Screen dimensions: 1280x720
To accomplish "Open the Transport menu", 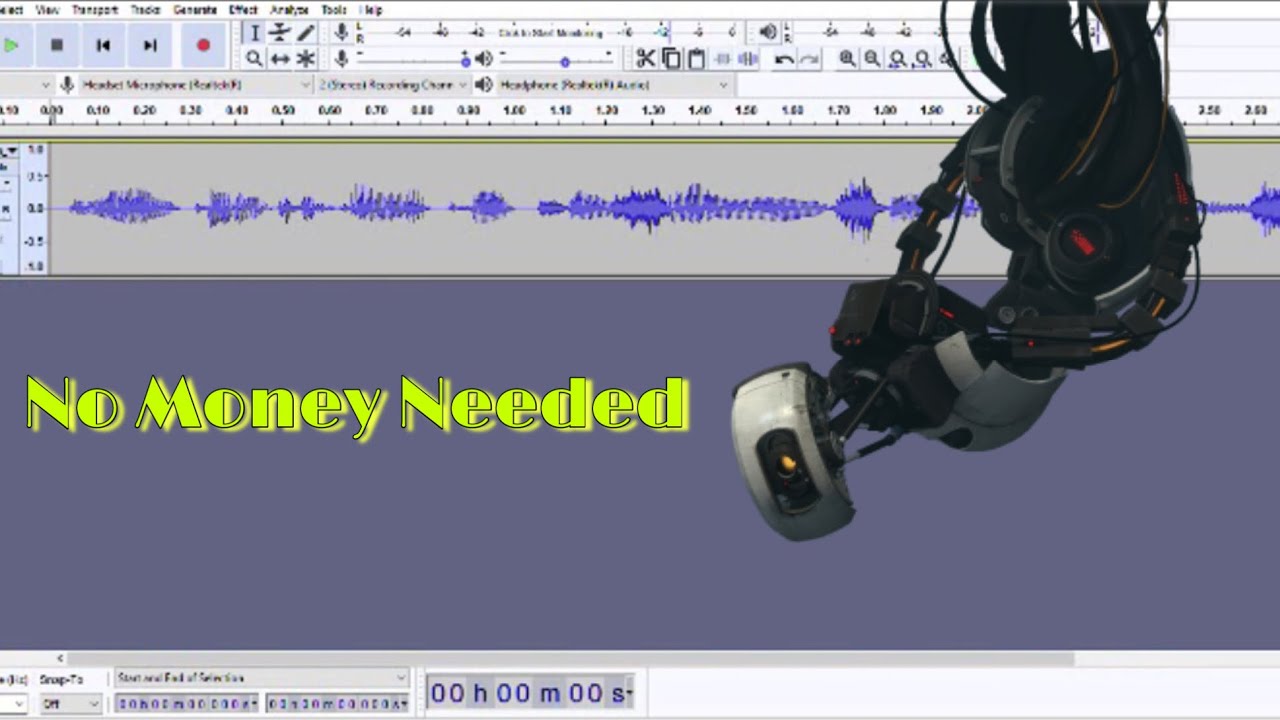I will [95, 9].
